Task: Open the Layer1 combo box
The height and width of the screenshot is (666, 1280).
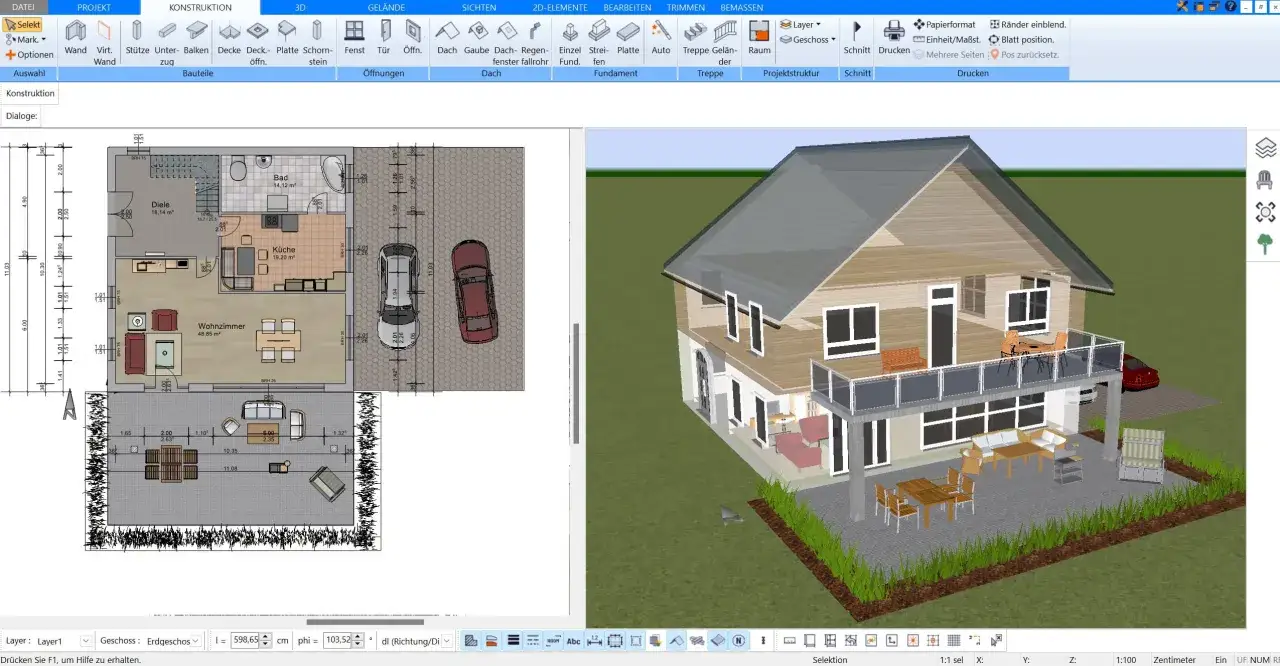Action: [64, 640]
